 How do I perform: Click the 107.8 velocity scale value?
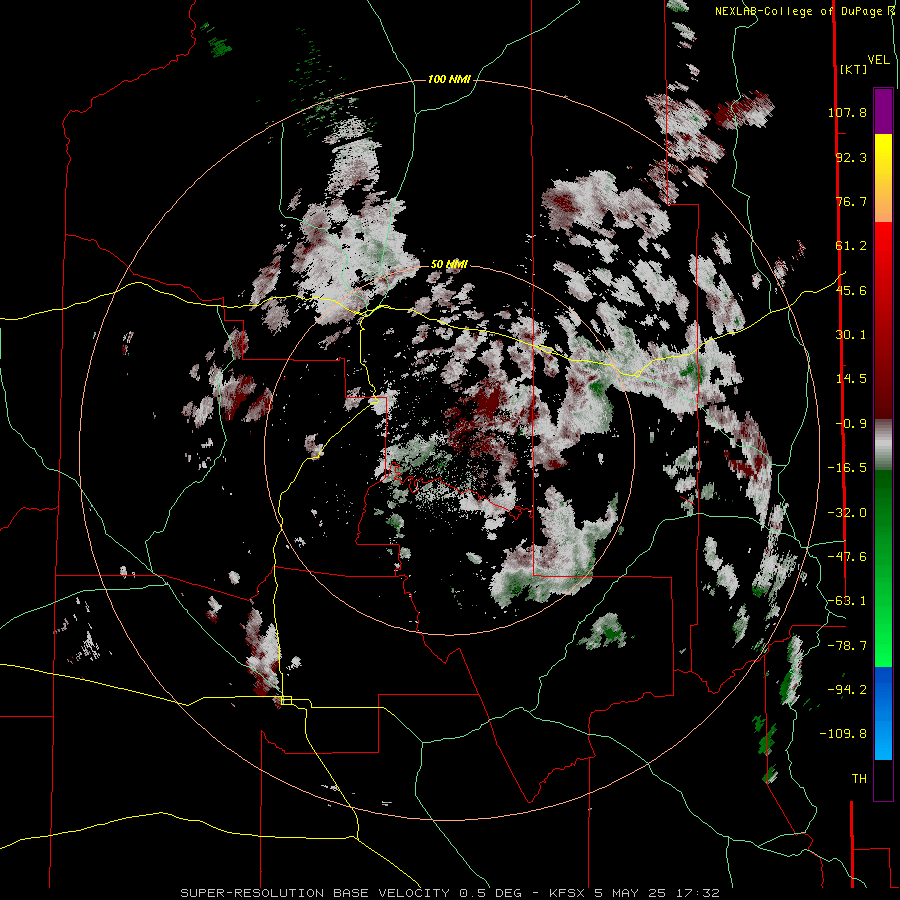tap(847, 112)
